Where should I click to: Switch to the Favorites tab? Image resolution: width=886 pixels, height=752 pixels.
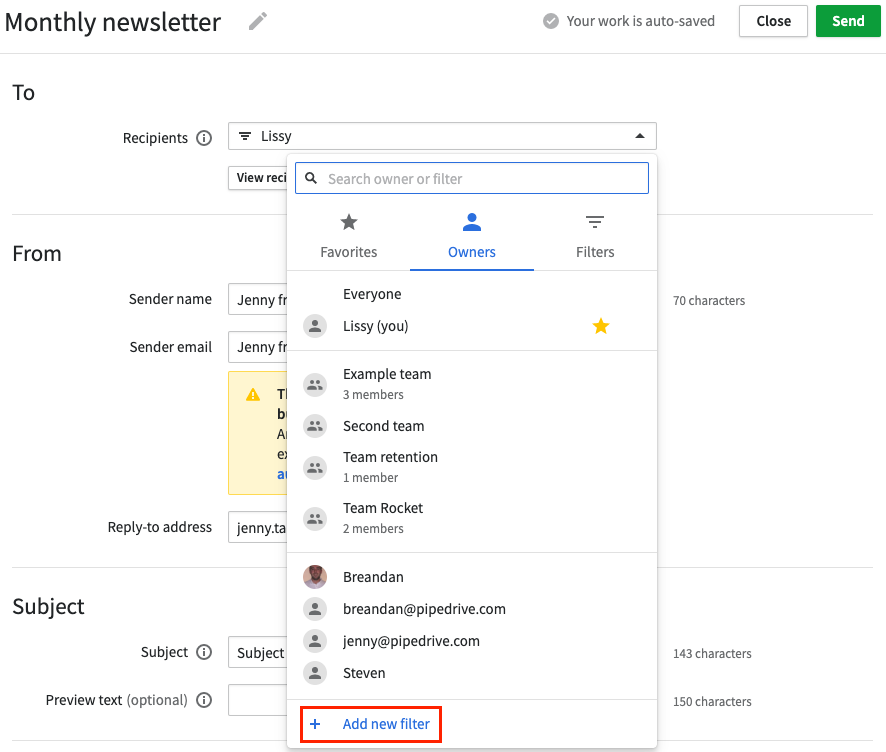click(x=348, y=235)
